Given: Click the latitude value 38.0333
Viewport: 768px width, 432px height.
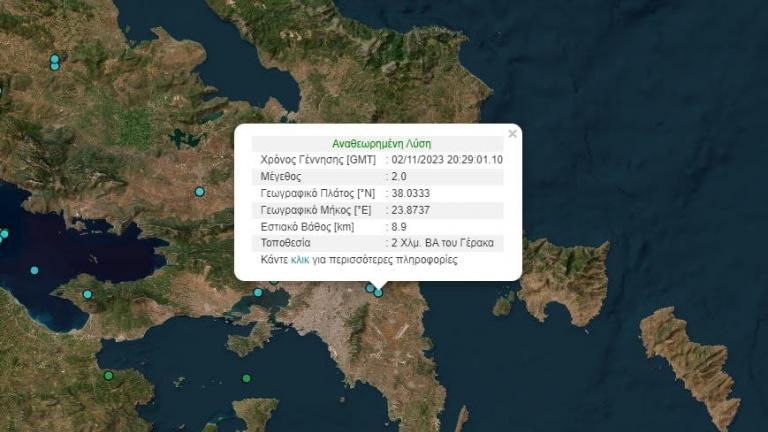Looking at the screenshot, I should [x=411, y=193].
